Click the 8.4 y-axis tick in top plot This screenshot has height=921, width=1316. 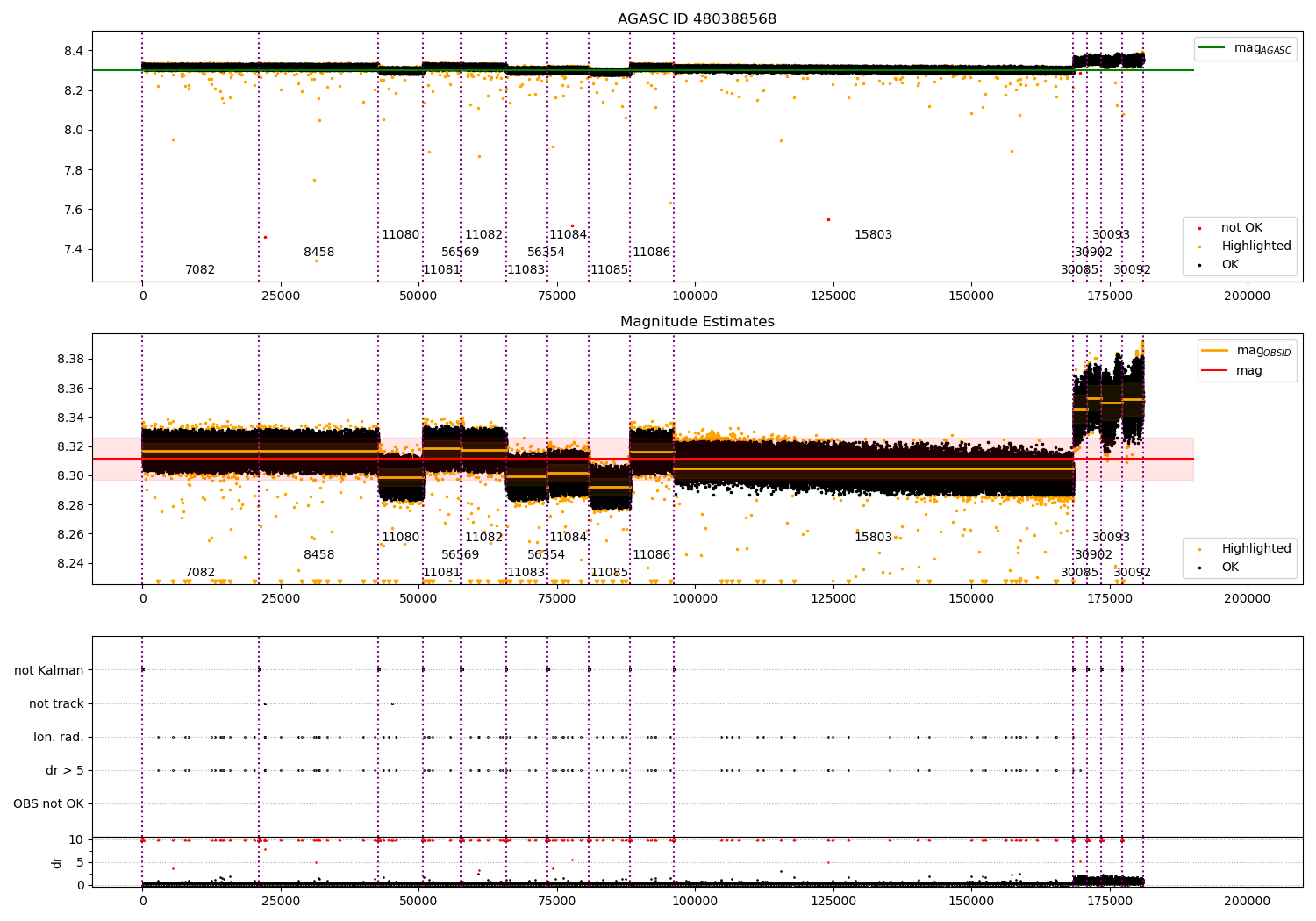pyautogui.click(x=74, y=51)
